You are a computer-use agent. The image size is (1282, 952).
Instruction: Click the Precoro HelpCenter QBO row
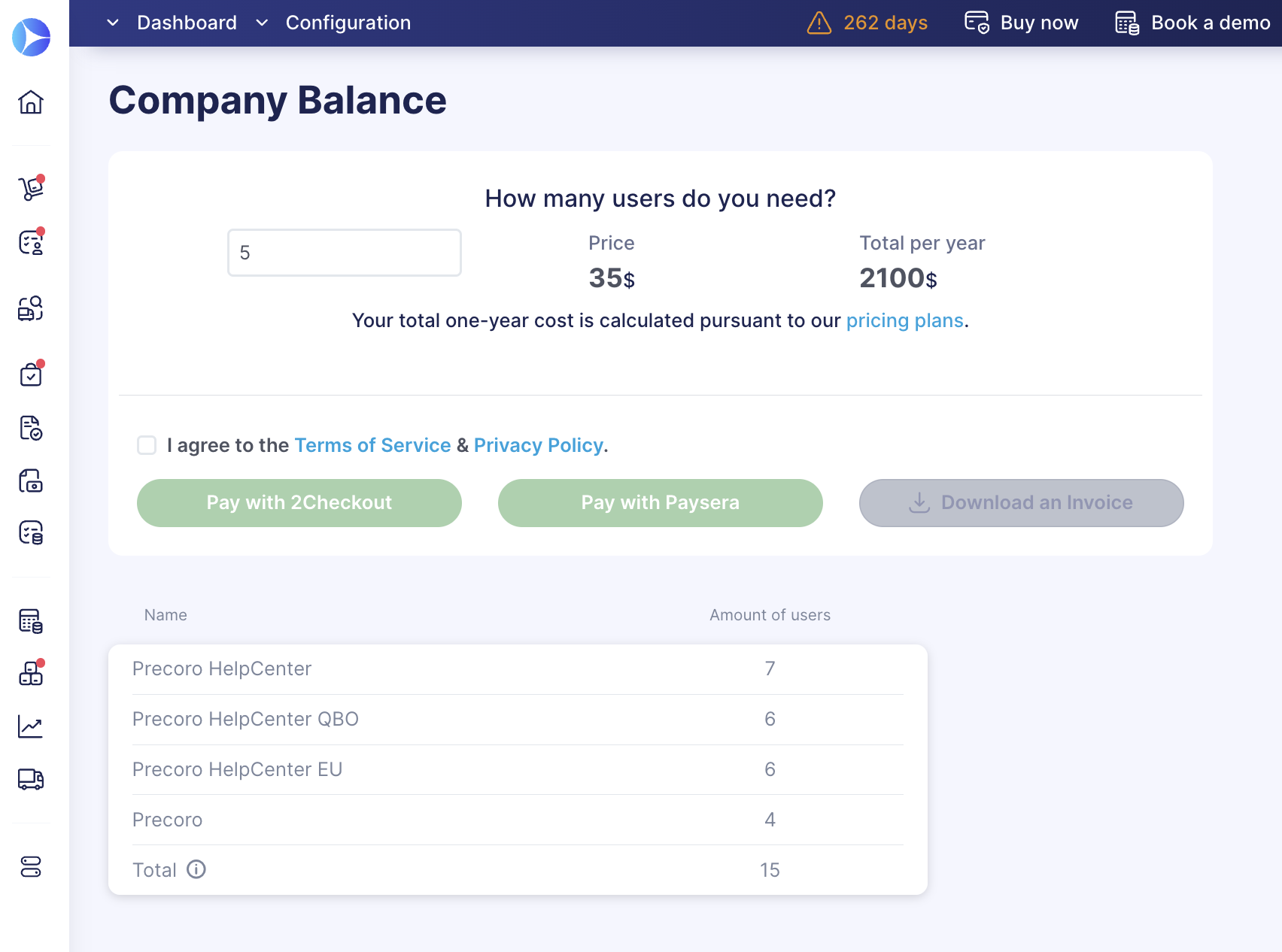[518, 719]
